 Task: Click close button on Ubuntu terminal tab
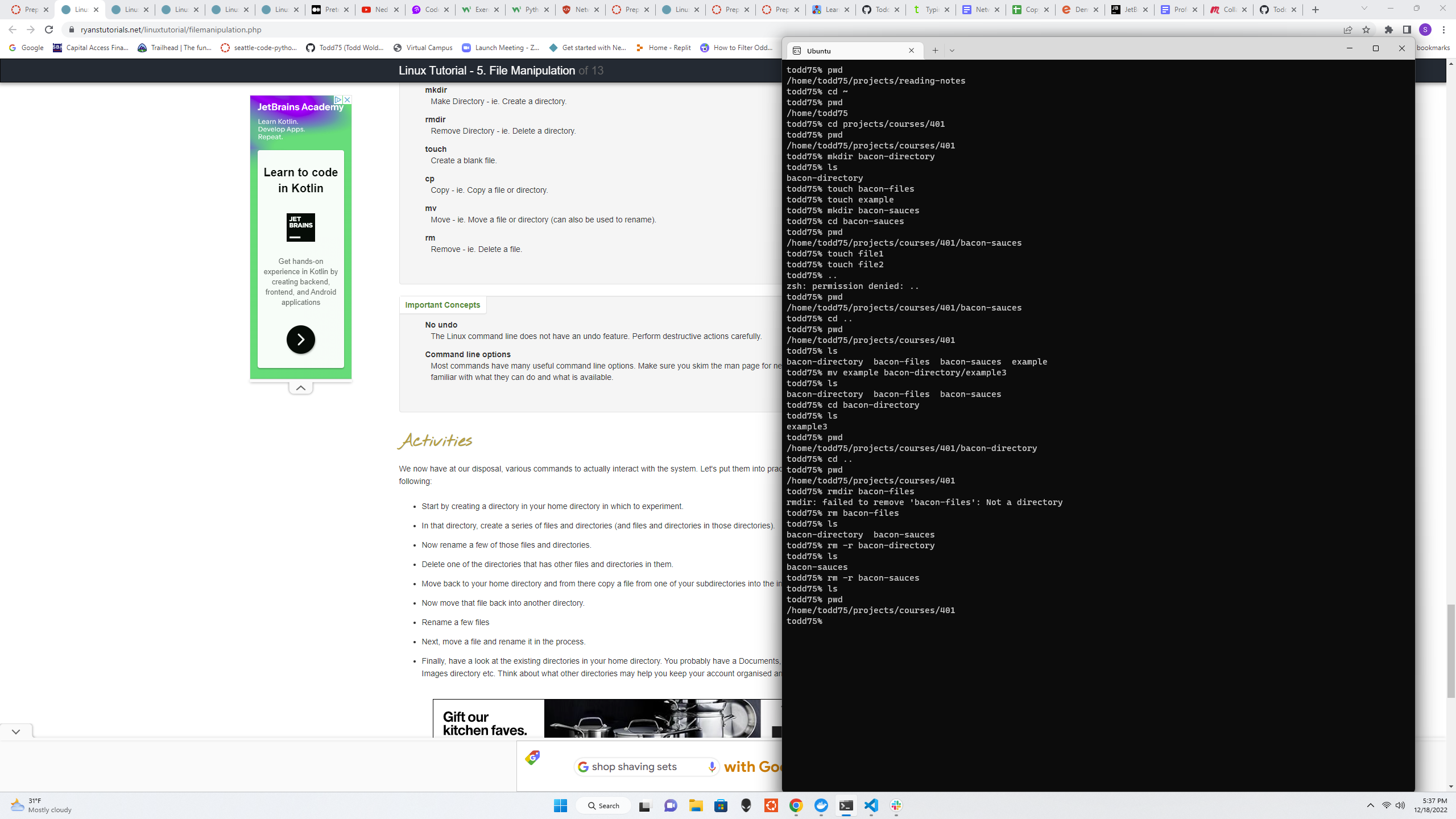[911, 50]
